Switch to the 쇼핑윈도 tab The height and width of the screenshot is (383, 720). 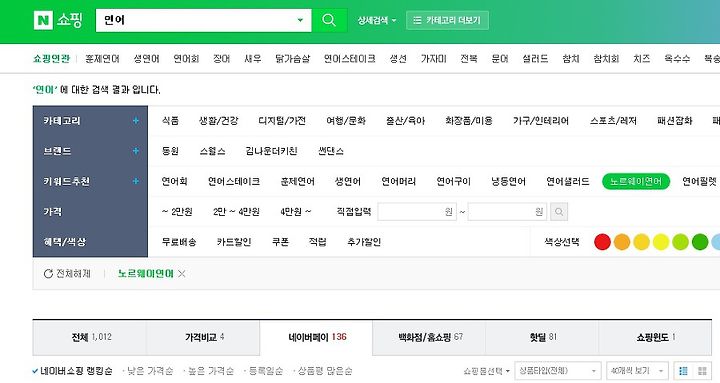[x=655, y=337]
